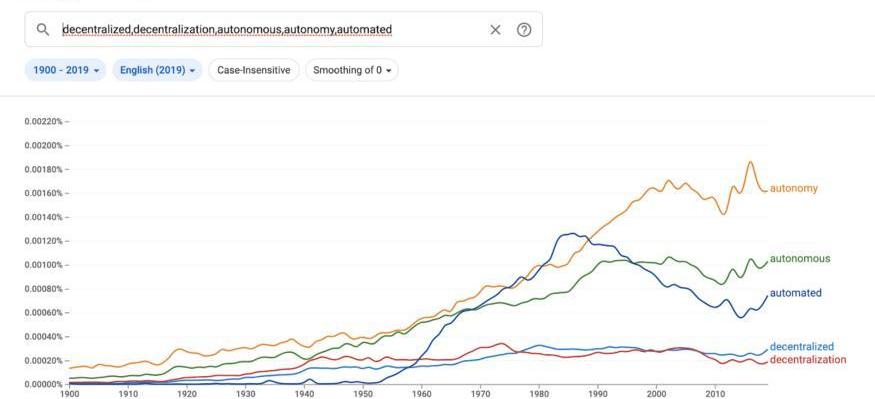
Task: Select the autonomous series label
Action: click(800, 258)
